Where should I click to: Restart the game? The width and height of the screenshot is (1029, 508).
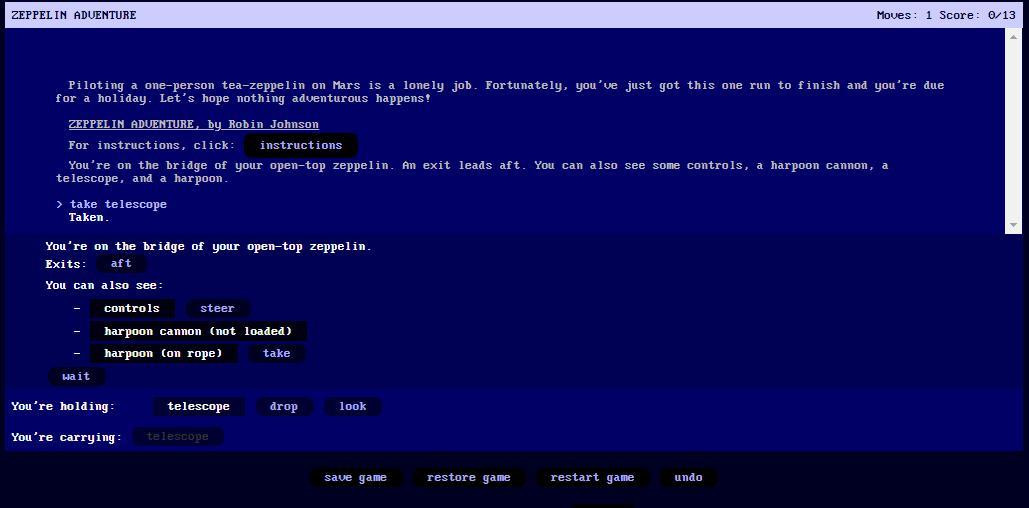pyautogui.click(x=592, y=477)
